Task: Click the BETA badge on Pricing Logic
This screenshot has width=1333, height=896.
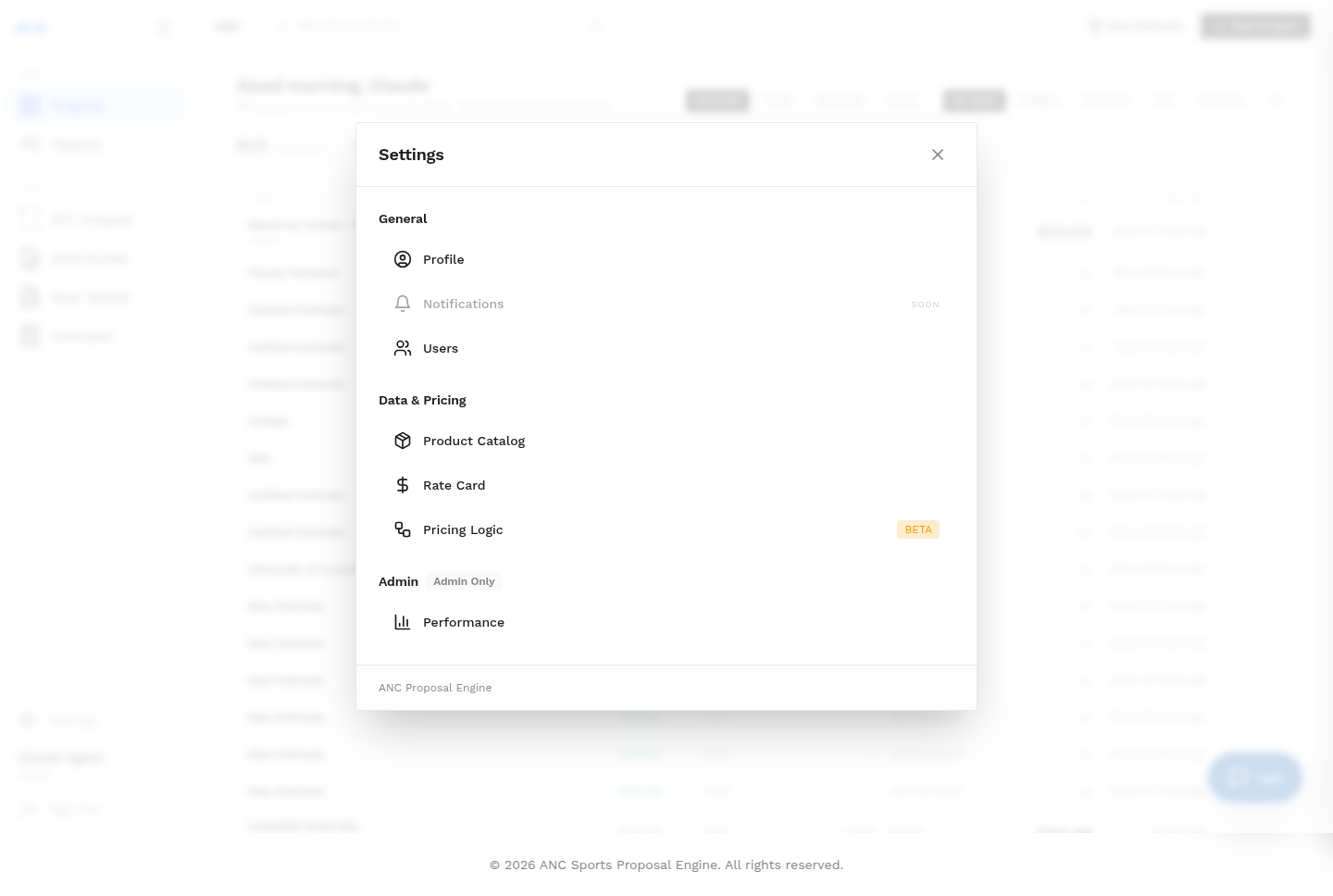Action: pos(918,529)
